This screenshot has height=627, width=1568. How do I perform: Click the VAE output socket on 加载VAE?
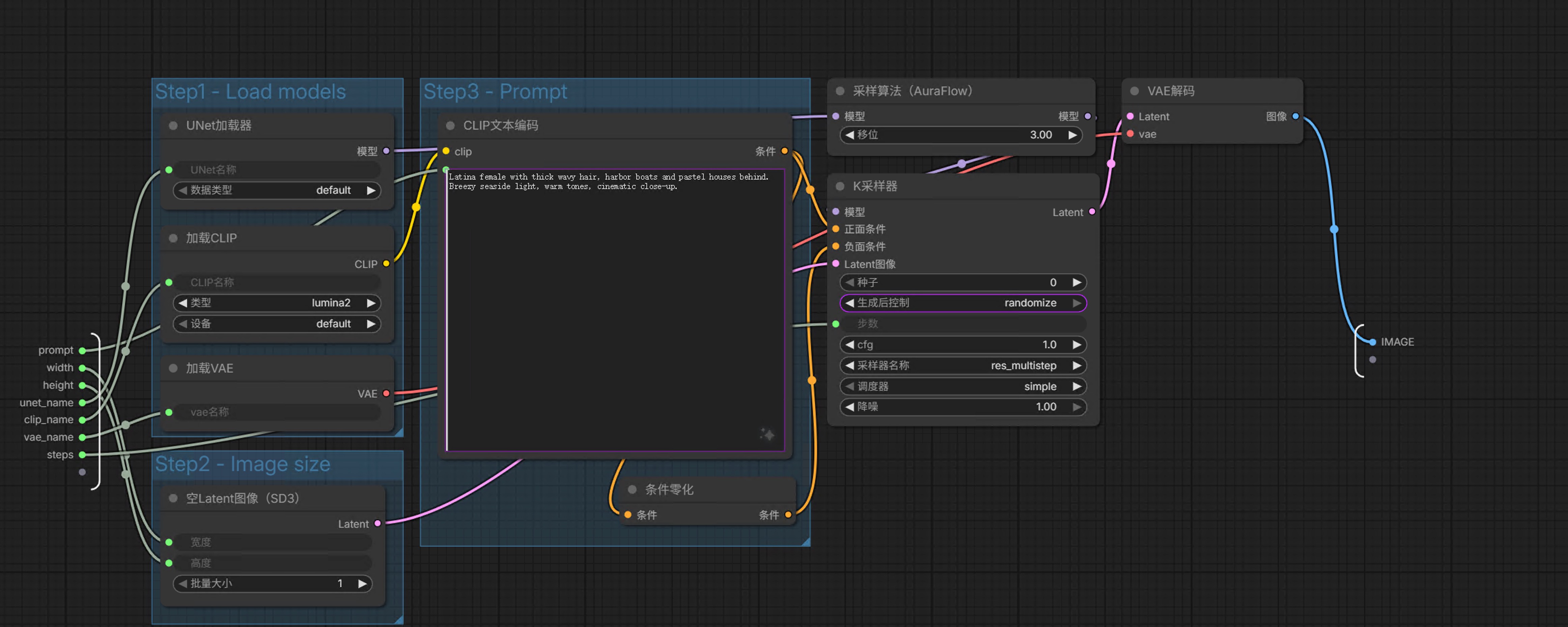click(x=386, y=394)
